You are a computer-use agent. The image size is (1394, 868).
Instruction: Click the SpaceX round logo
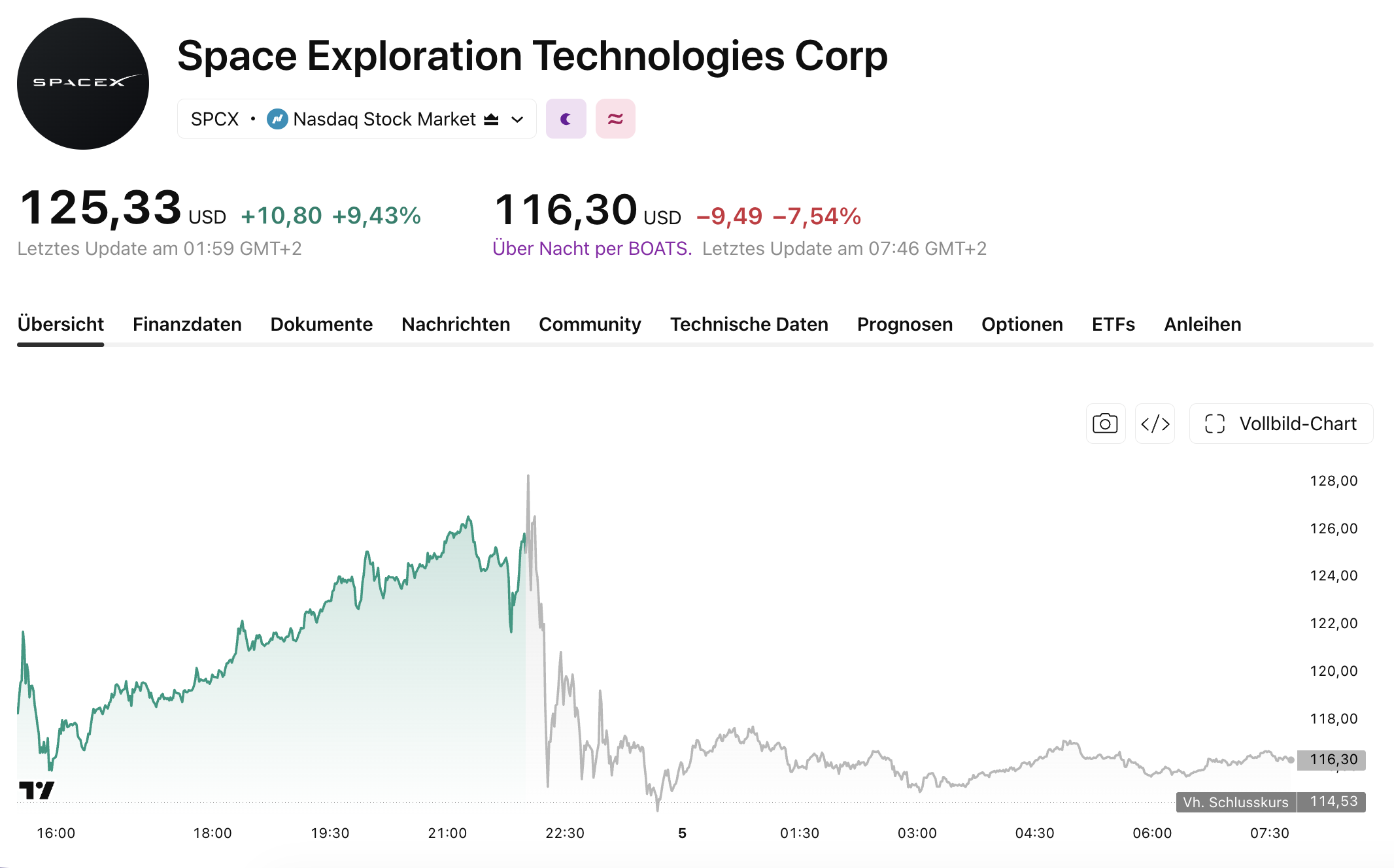[83, 84]
